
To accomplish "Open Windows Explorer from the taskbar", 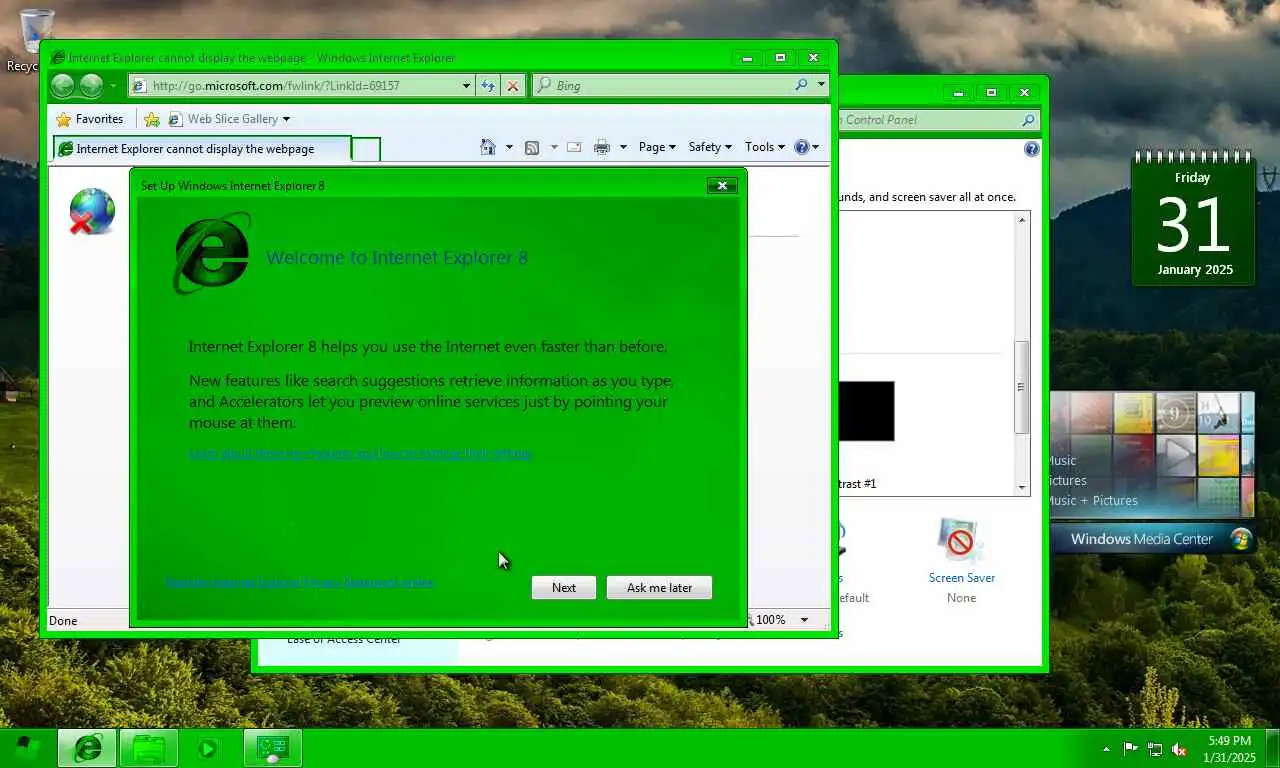I will click(149, 748).
